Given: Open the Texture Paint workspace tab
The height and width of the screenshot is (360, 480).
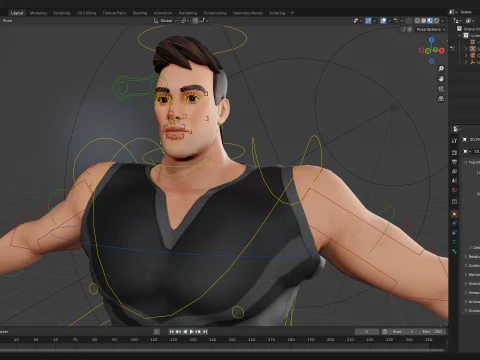Looking at the screenshot, I should point(114,13).
